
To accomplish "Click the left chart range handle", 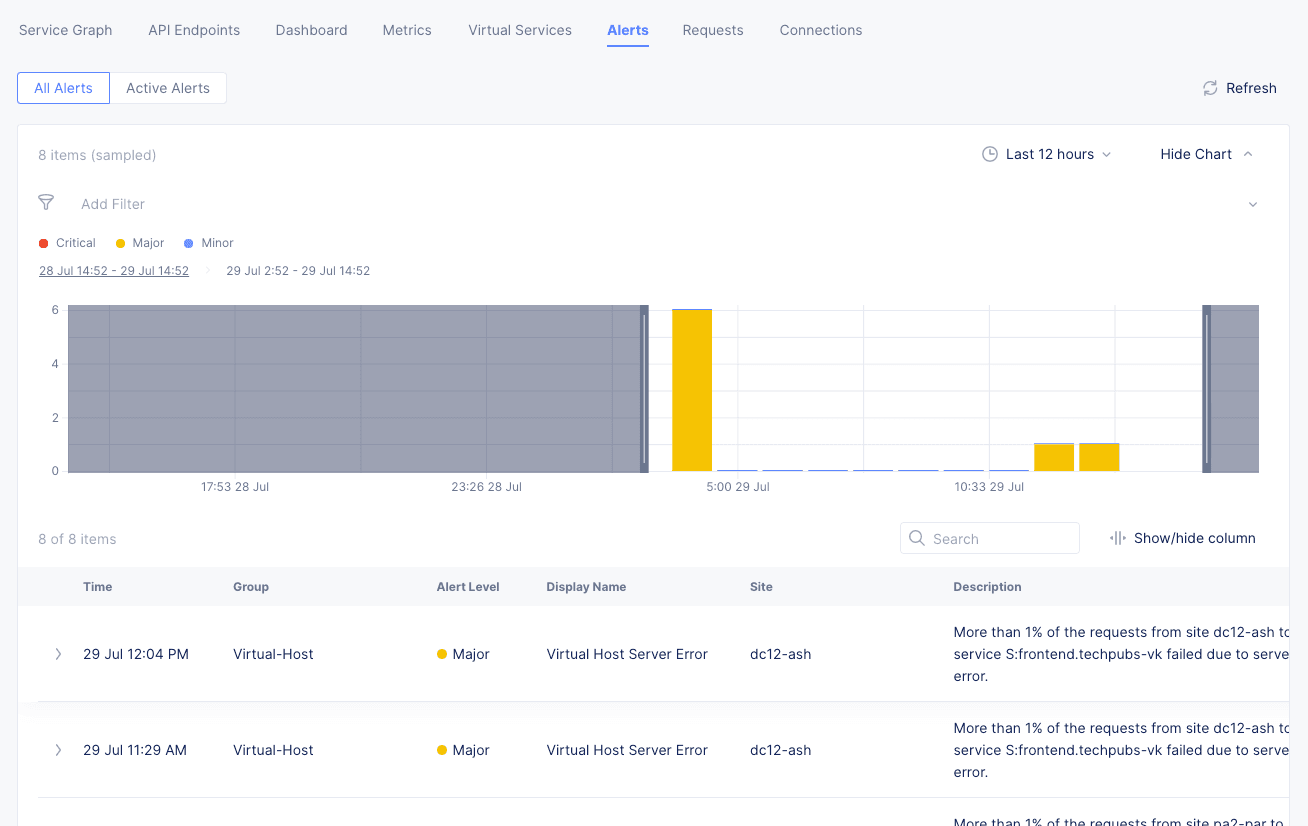I will click(x=644, y=388).
